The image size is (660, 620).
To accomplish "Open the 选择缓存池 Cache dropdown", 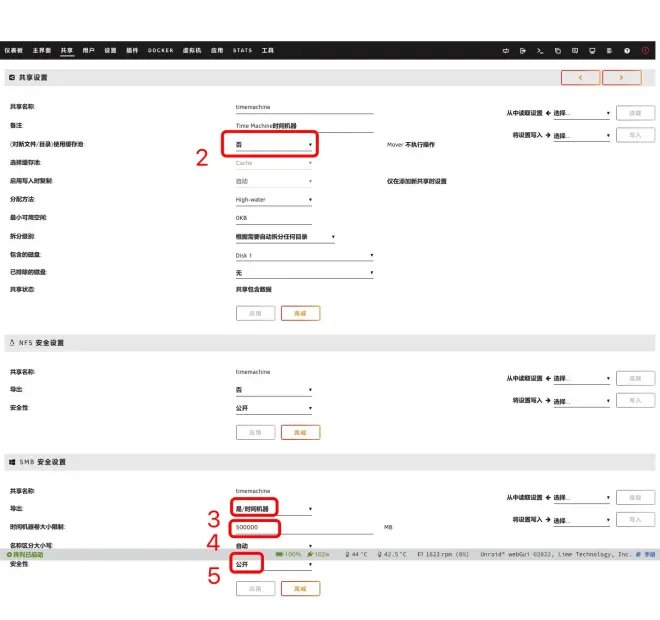I will (274, 163).
